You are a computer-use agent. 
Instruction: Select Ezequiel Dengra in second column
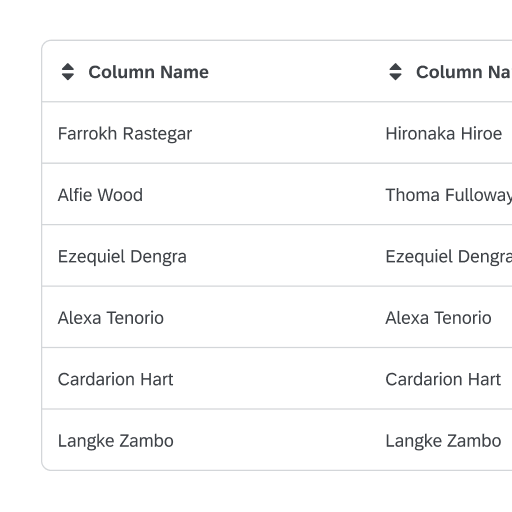(449, 257)
